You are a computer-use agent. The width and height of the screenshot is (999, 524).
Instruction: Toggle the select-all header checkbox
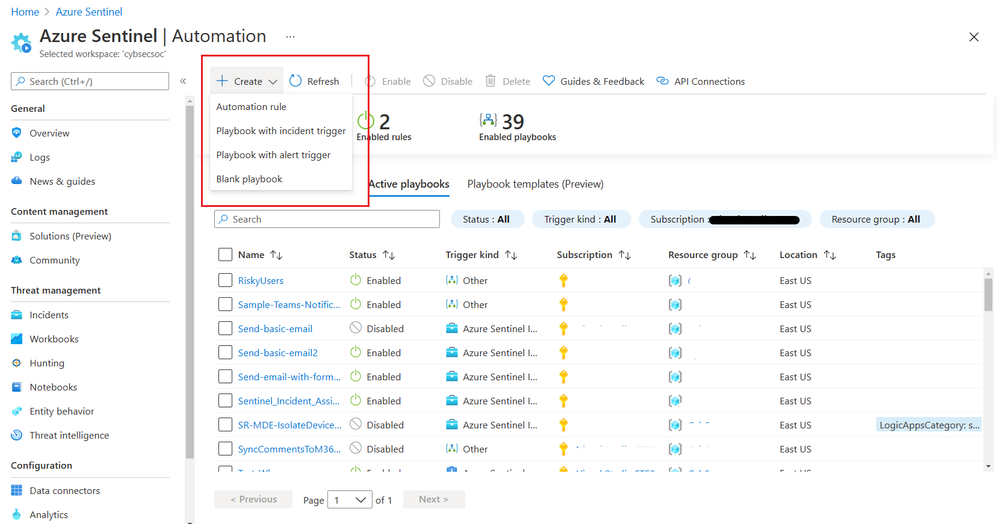point(225,254)
